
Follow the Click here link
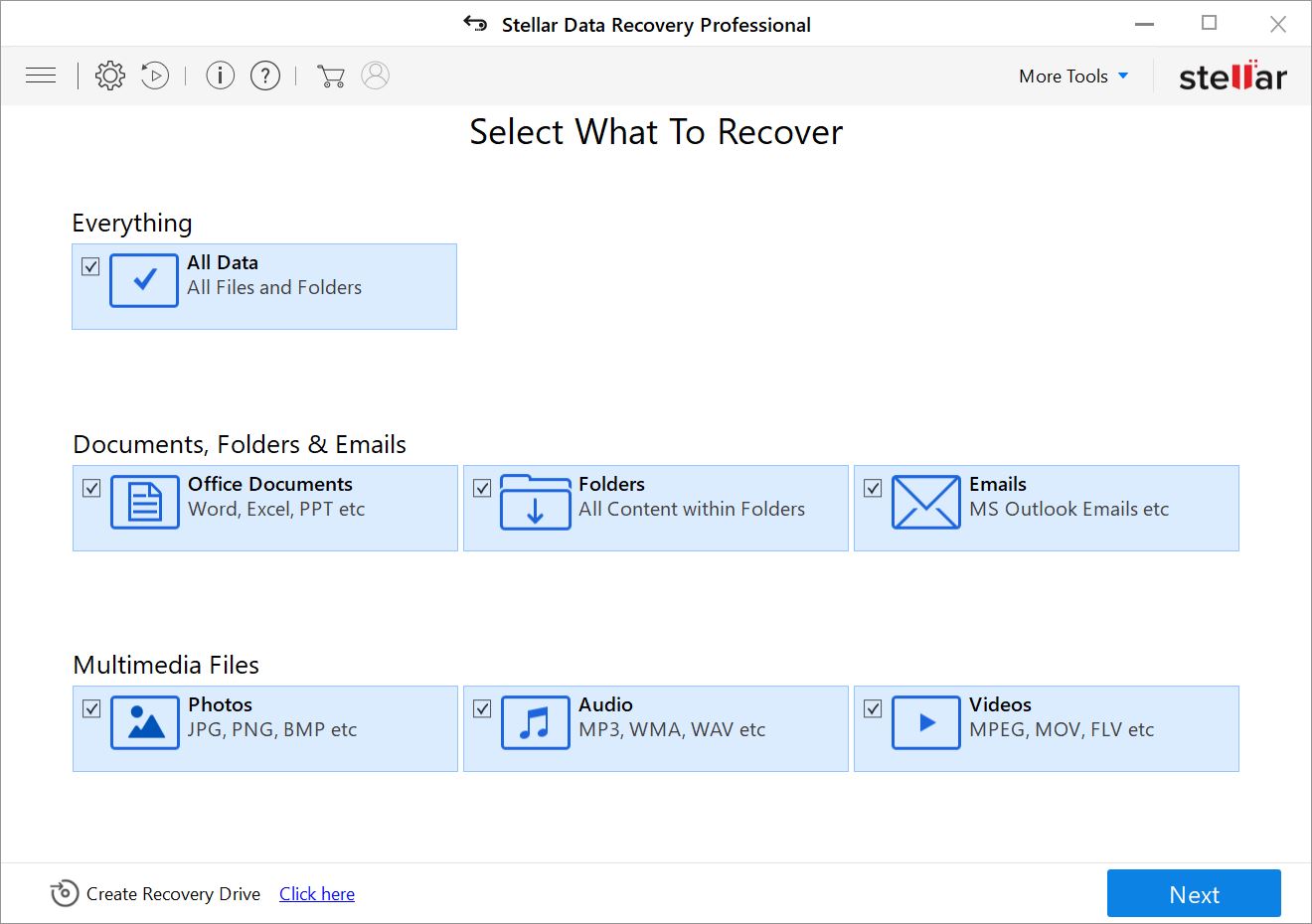[x=317, y=893]
